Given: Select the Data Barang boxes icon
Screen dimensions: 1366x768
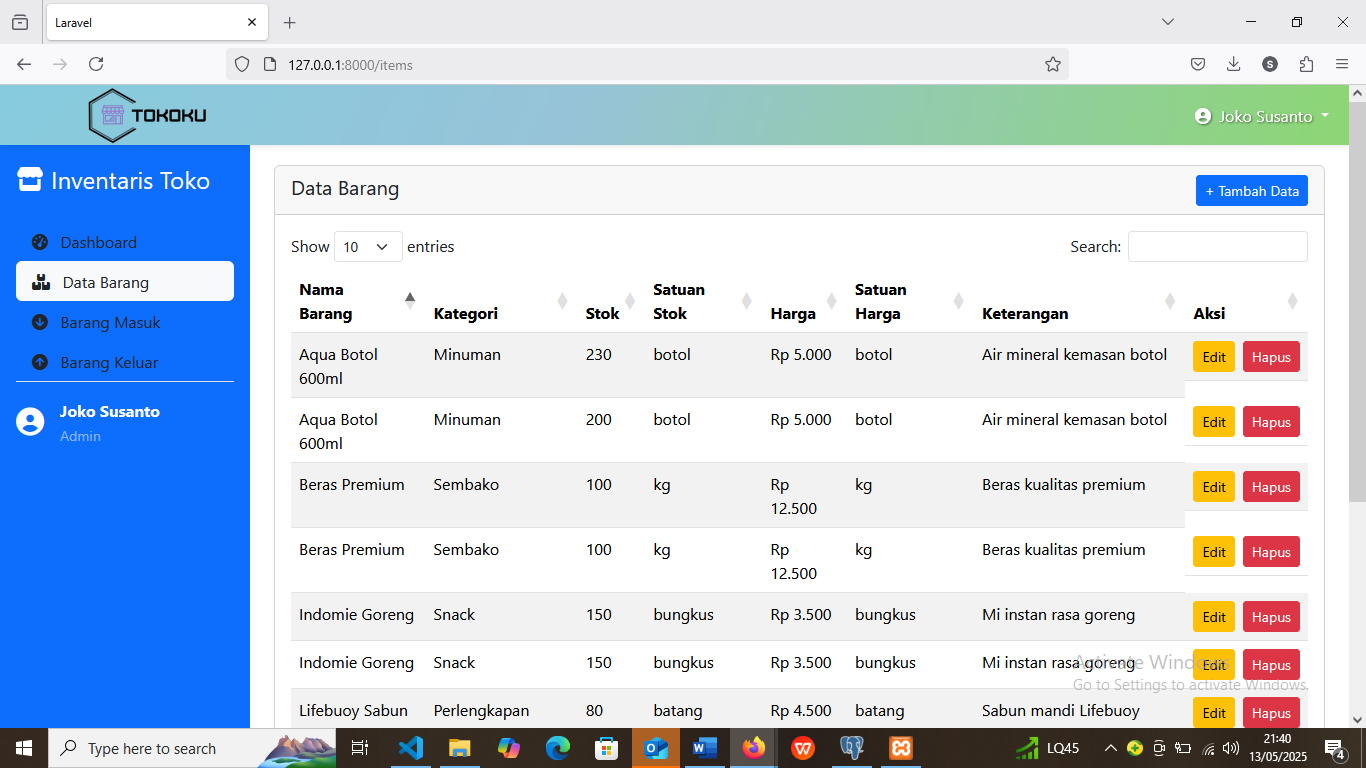Looking at the screenshot, I should (42, 282).
